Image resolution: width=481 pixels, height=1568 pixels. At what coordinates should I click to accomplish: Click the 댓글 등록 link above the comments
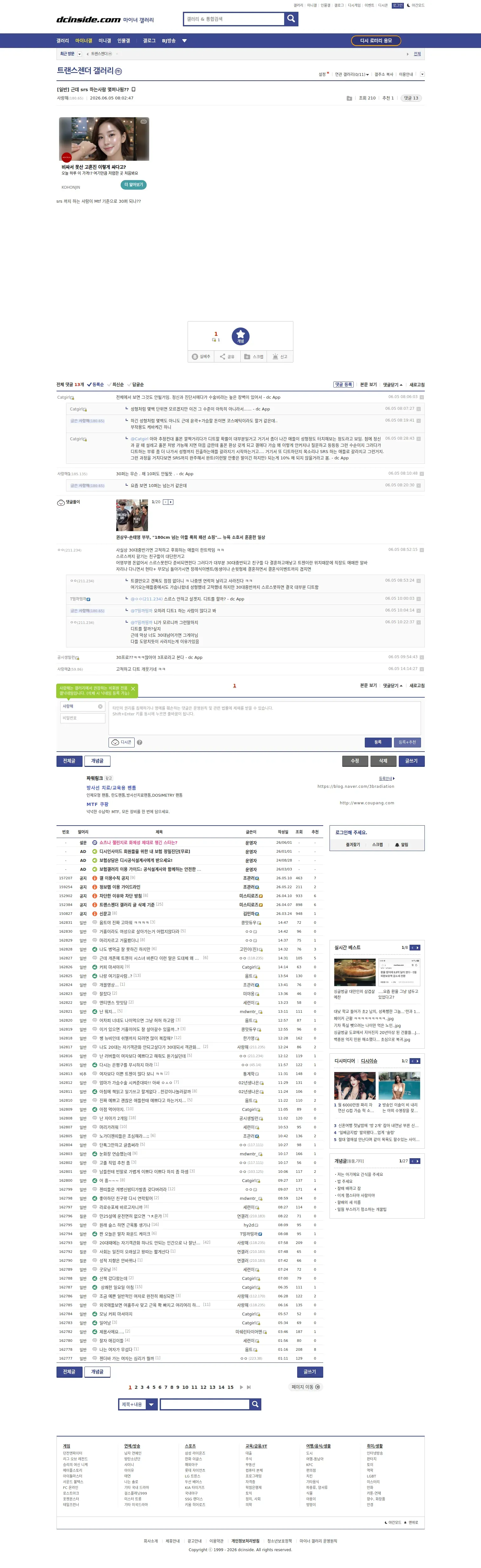click(x=343, y=385)
